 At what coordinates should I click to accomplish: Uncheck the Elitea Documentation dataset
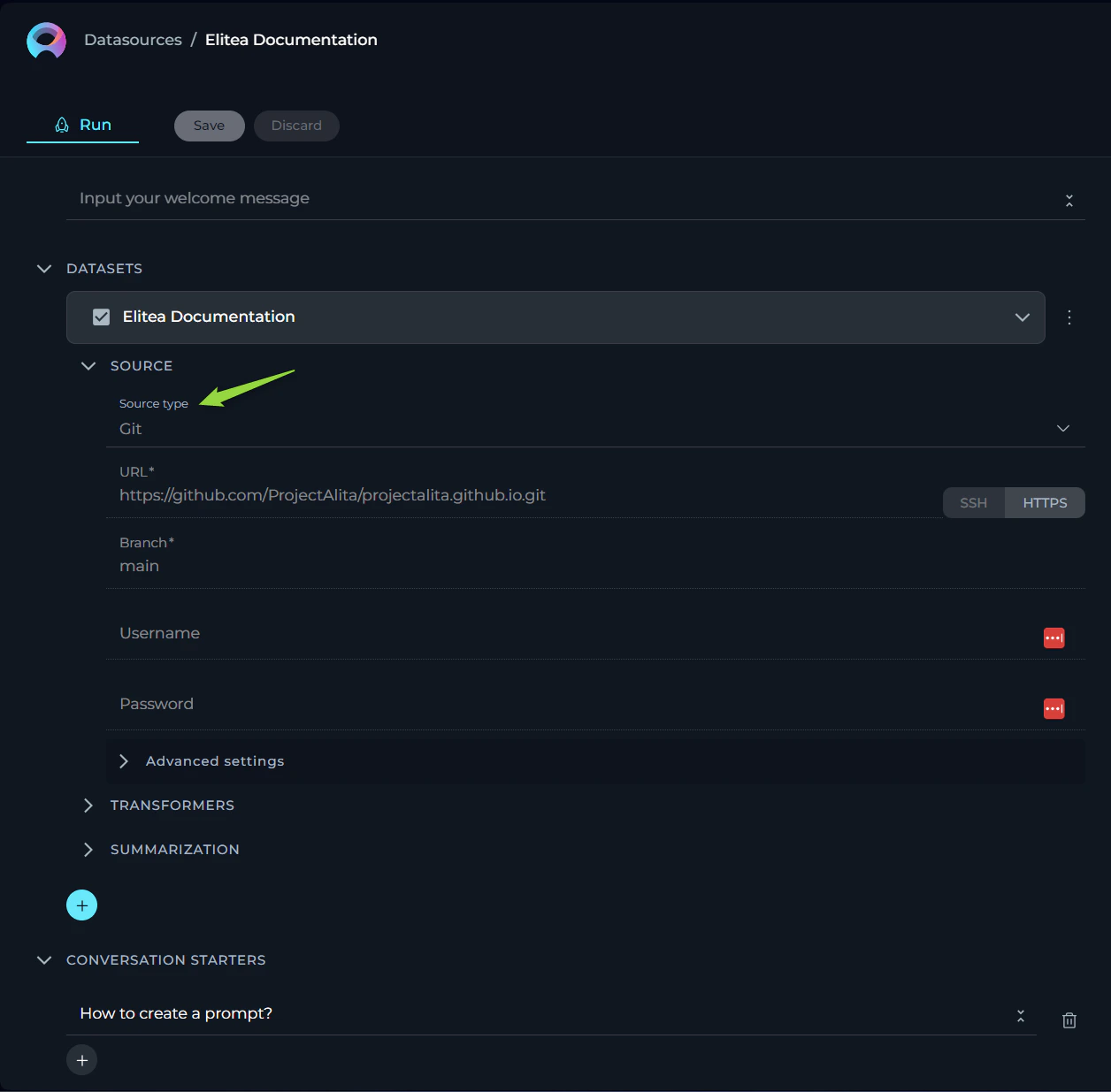click(x=102, y=317)
